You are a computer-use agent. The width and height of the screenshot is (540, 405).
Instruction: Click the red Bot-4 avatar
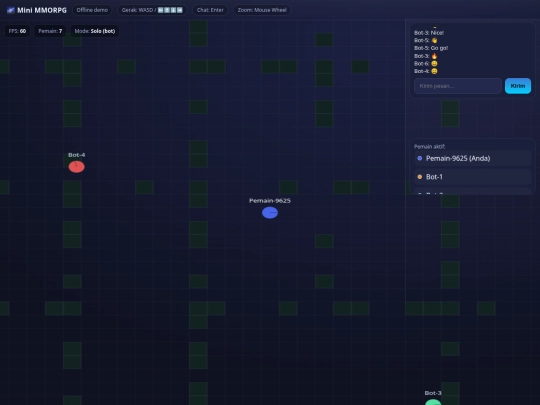point(76,167)
